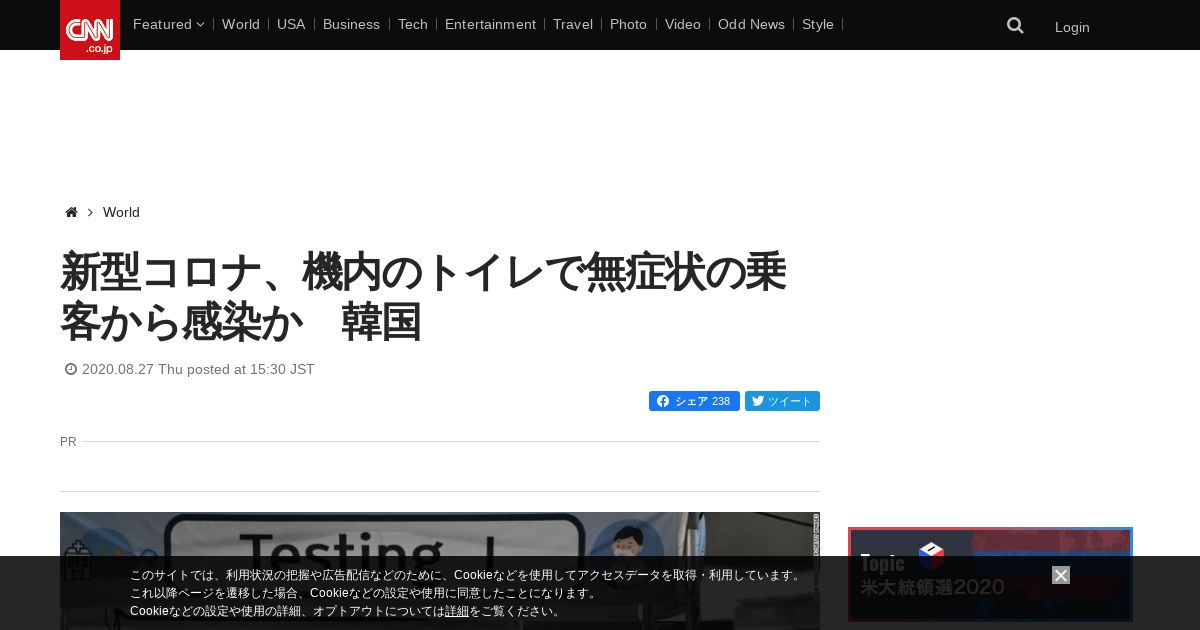Open the World section in navigation bar
1200x630 pixels.
point(241,24)
